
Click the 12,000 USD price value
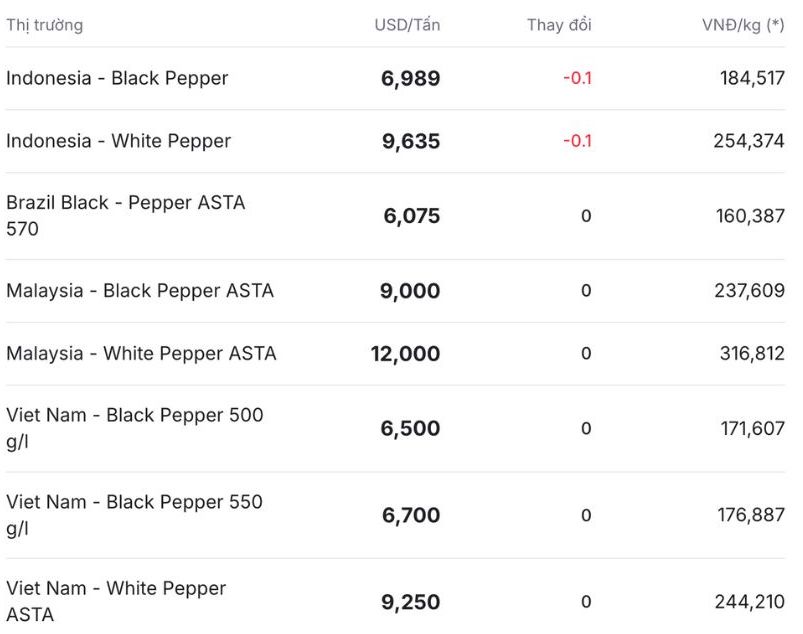pyautogui.click(x=405, y=354)
